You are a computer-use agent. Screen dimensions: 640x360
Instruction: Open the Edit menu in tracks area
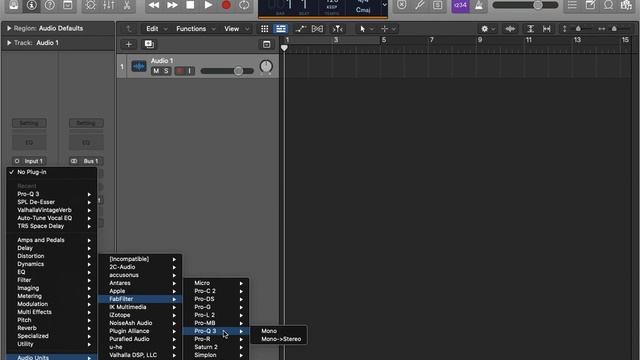pos(157,29)
